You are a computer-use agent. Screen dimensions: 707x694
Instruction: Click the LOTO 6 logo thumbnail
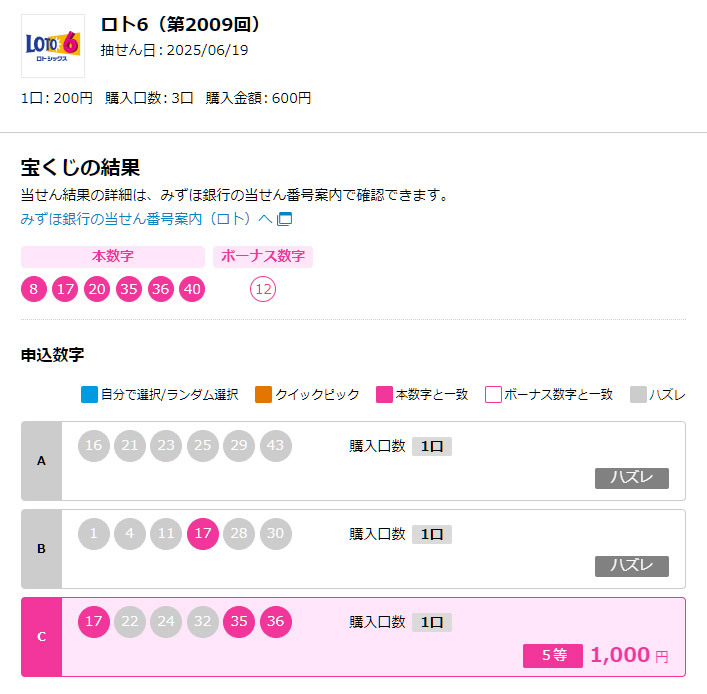pos(53,46)
